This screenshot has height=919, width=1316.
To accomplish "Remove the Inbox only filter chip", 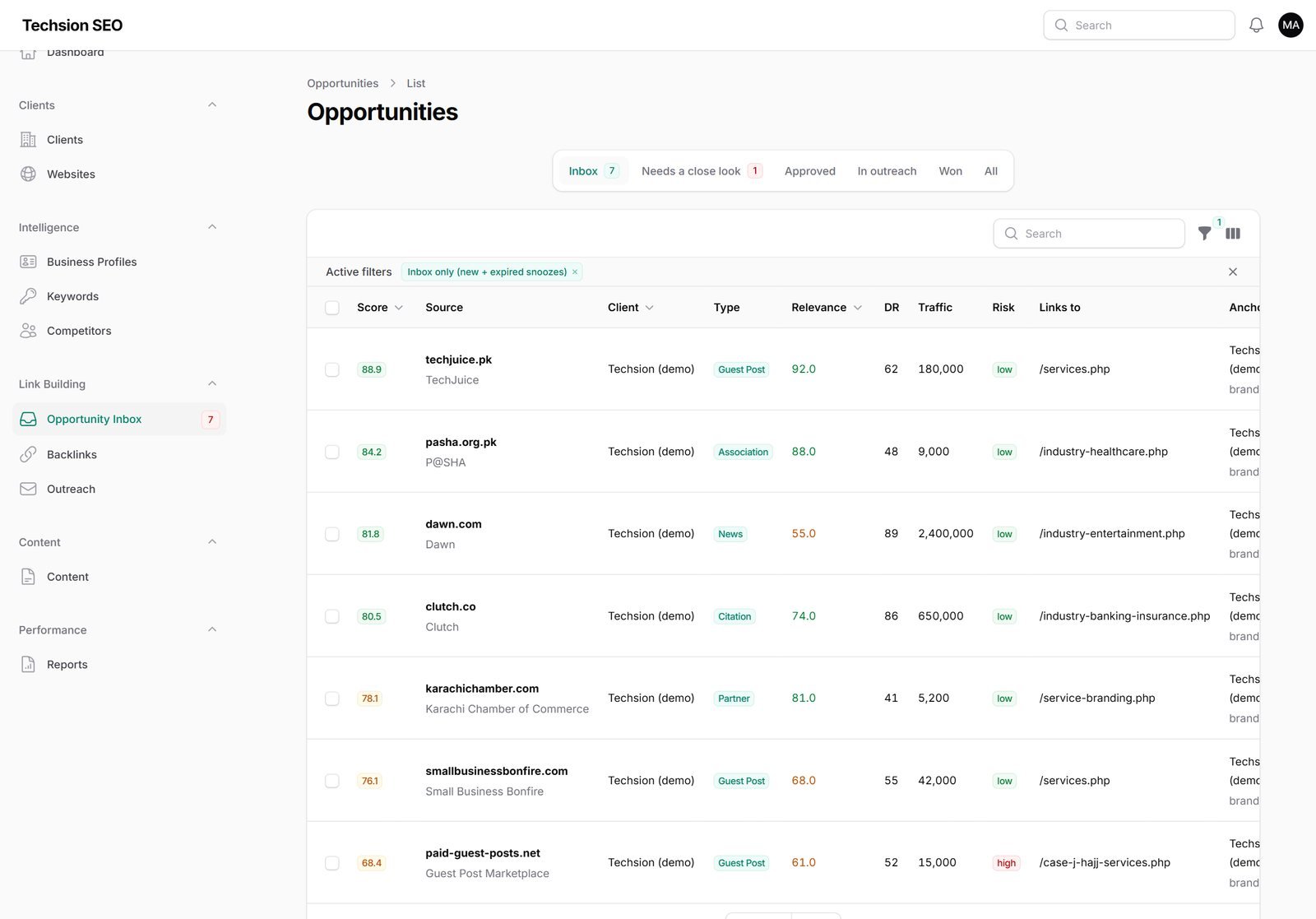I will pyautogui.click(x=575, y=272).
